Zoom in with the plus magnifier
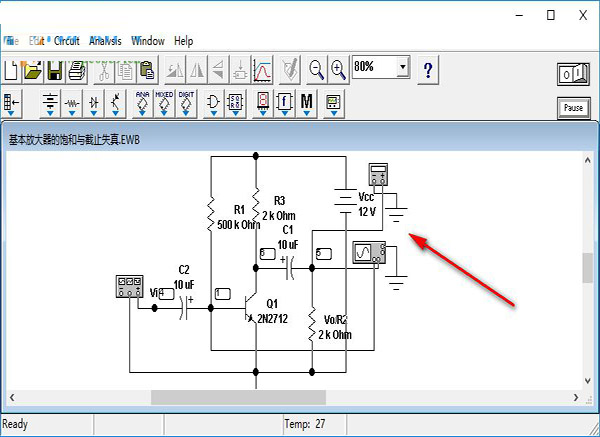This screenshot has height=437, width=600. (x=338, y=69)
